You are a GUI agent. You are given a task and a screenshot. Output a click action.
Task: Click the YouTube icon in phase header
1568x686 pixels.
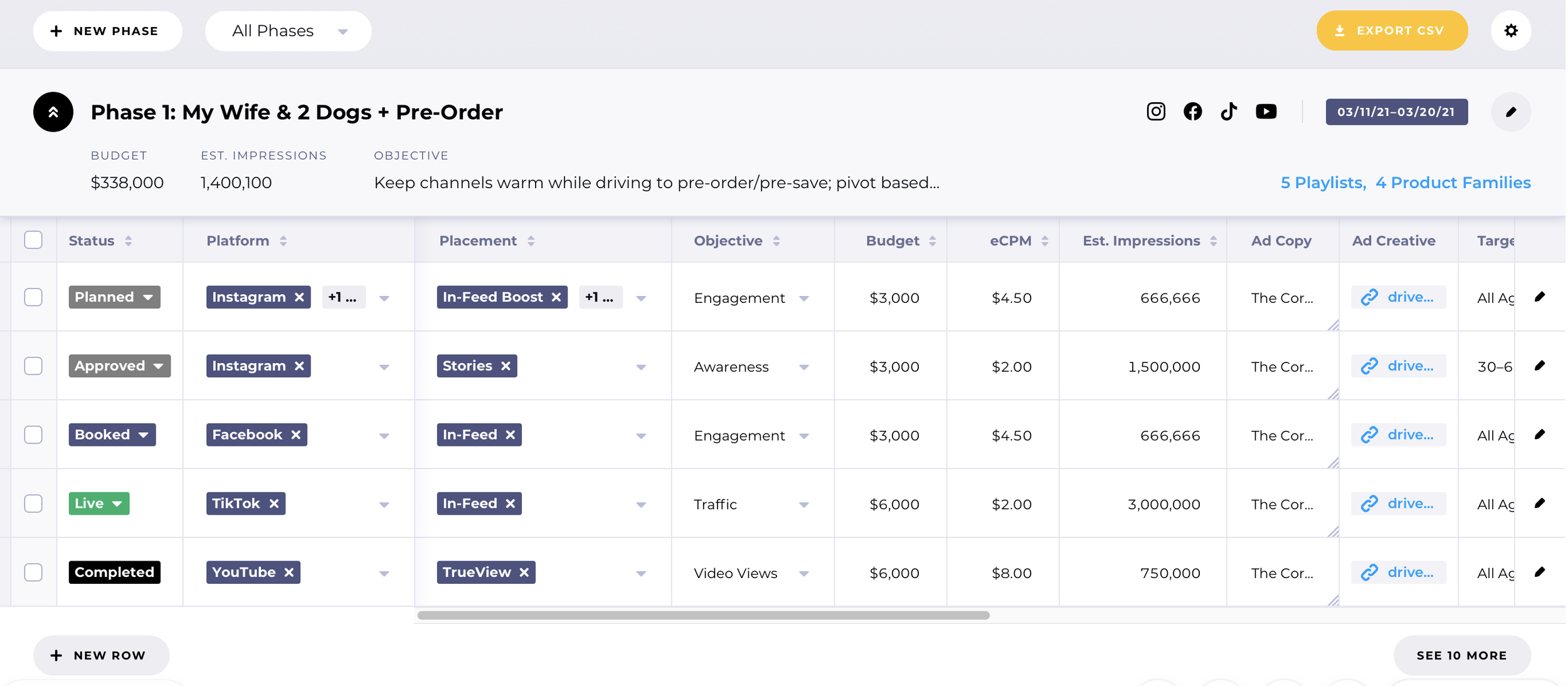tap(1266, 112)
